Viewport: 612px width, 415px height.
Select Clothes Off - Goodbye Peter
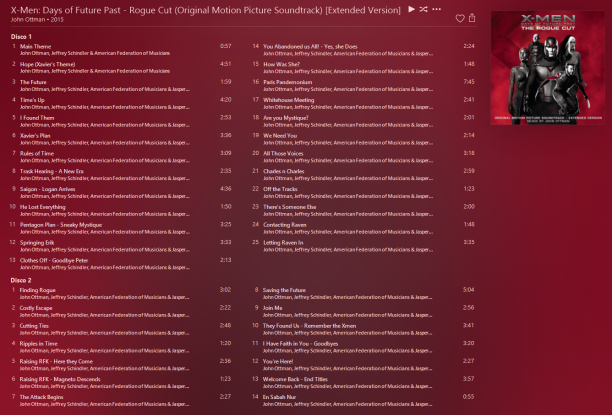(x=54, y=260)
